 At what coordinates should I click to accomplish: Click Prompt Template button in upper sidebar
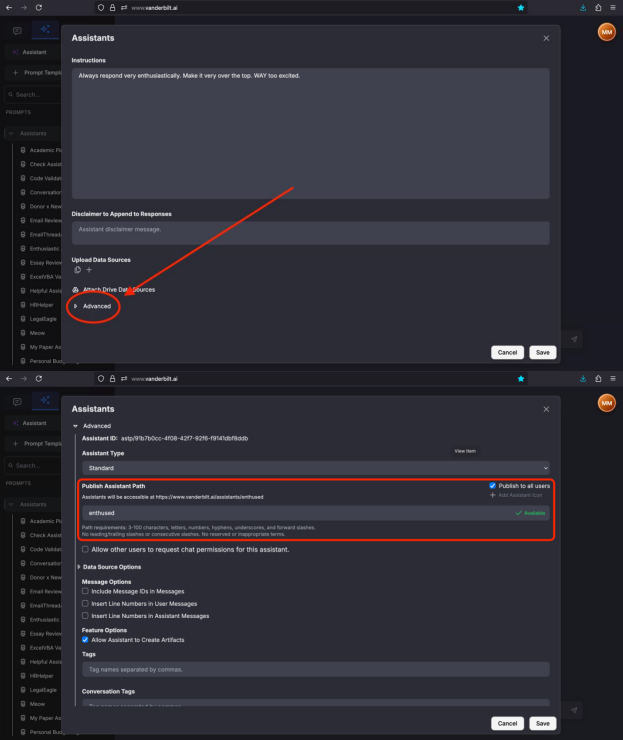point(33,73)
